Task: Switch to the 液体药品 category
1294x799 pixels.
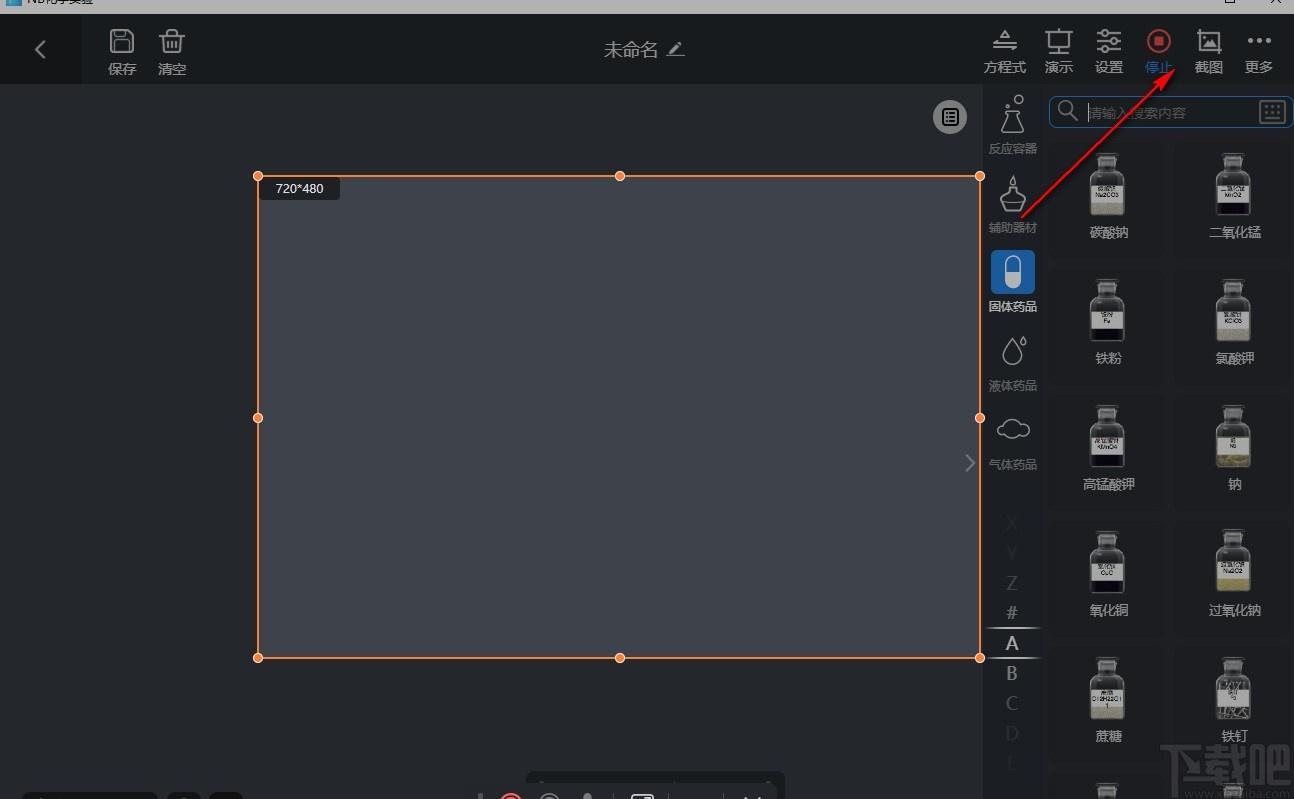Action: tap(1013, 363)
